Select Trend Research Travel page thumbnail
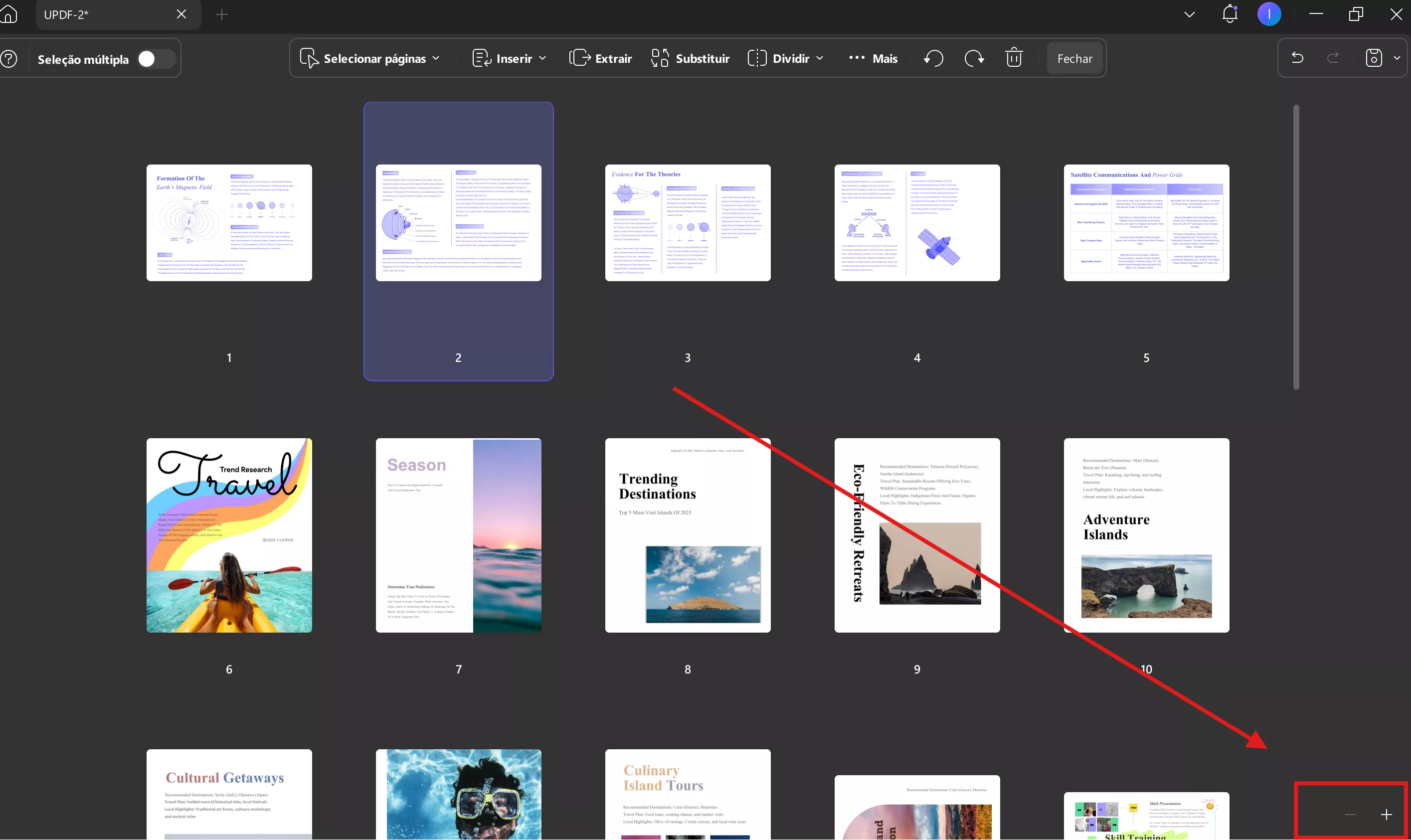The image size is (1411, 840). [x=229, y=535]
